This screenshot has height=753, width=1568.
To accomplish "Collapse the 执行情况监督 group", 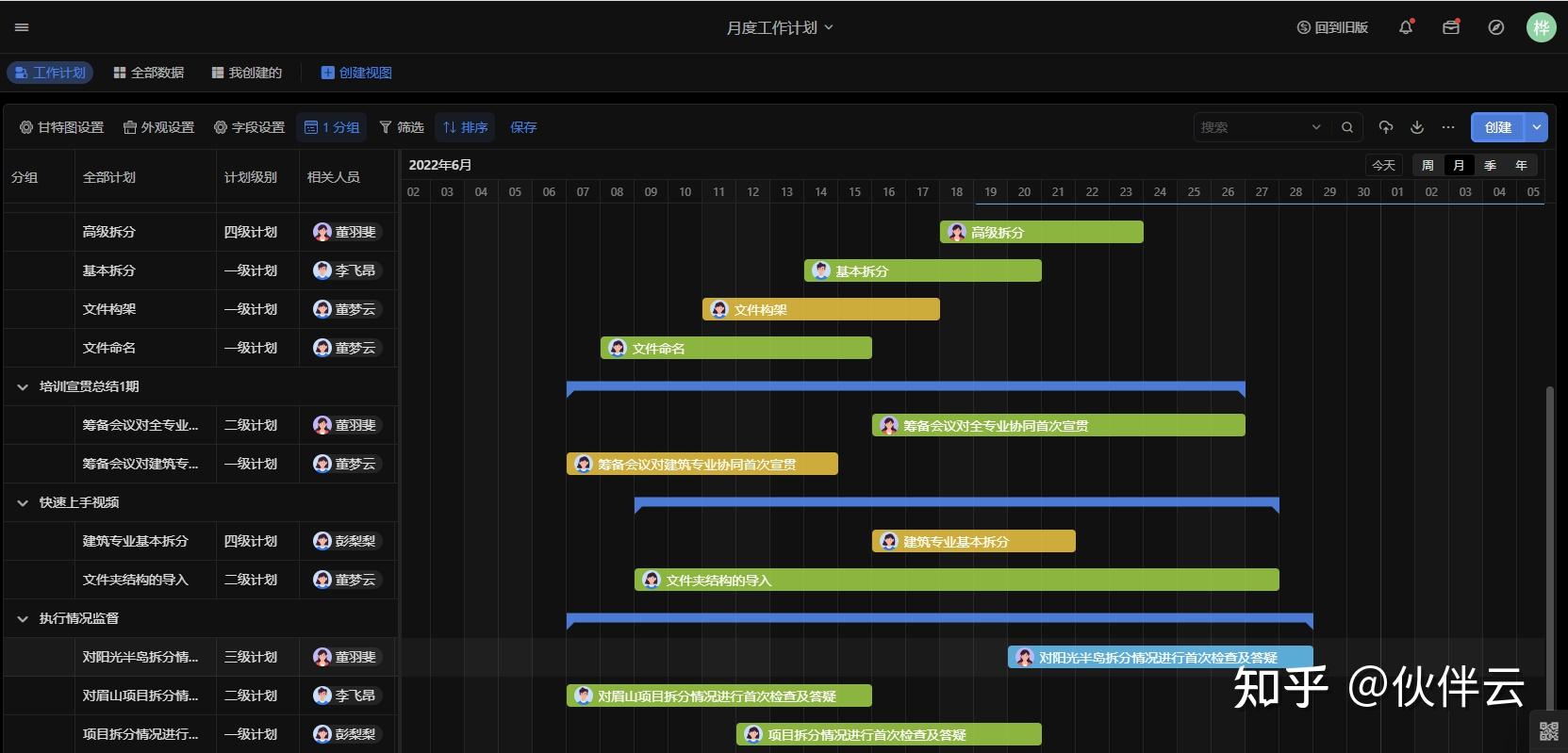I will [23, 618].
